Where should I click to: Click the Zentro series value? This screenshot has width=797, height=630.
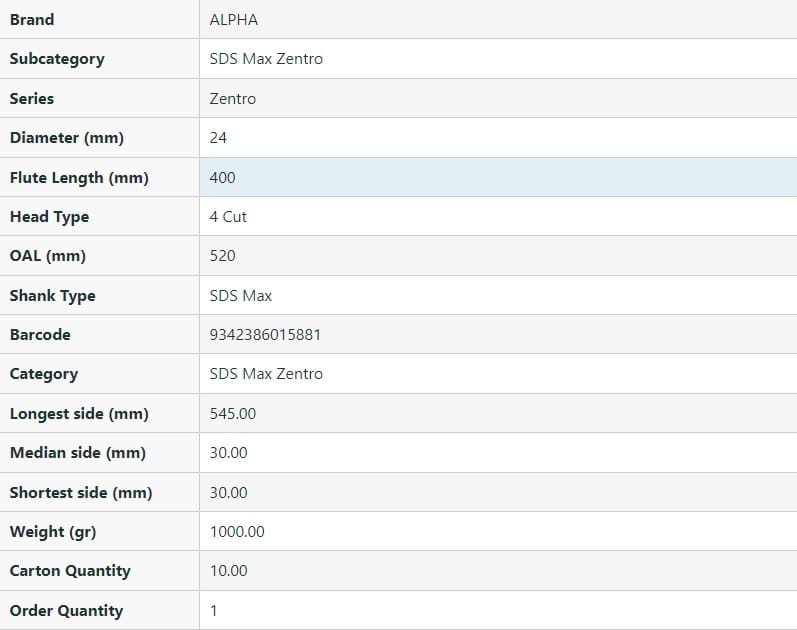pos(233,99)
